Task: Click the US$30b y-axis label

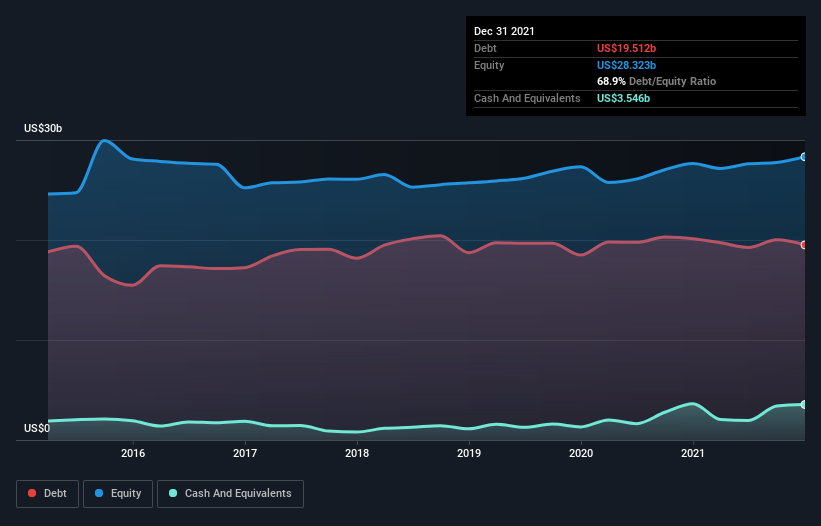Action: [x=43, y=128]
